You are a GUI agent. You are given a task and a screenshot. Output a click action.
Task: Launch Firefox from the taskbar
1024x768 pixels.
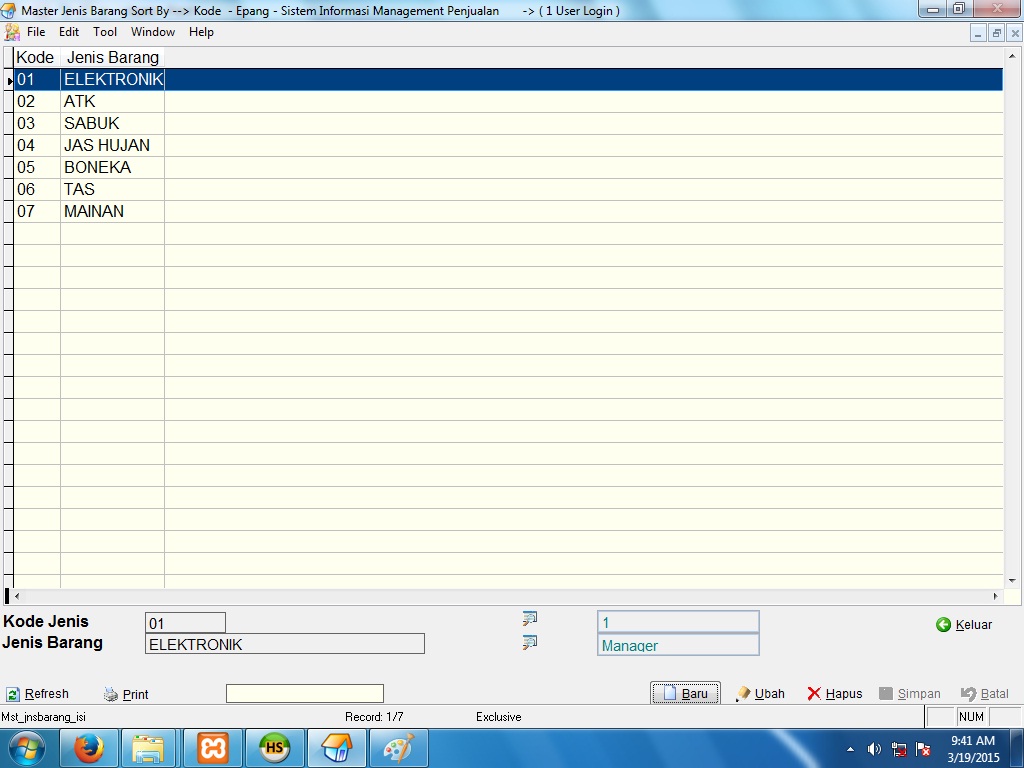[x=88, y=748]
